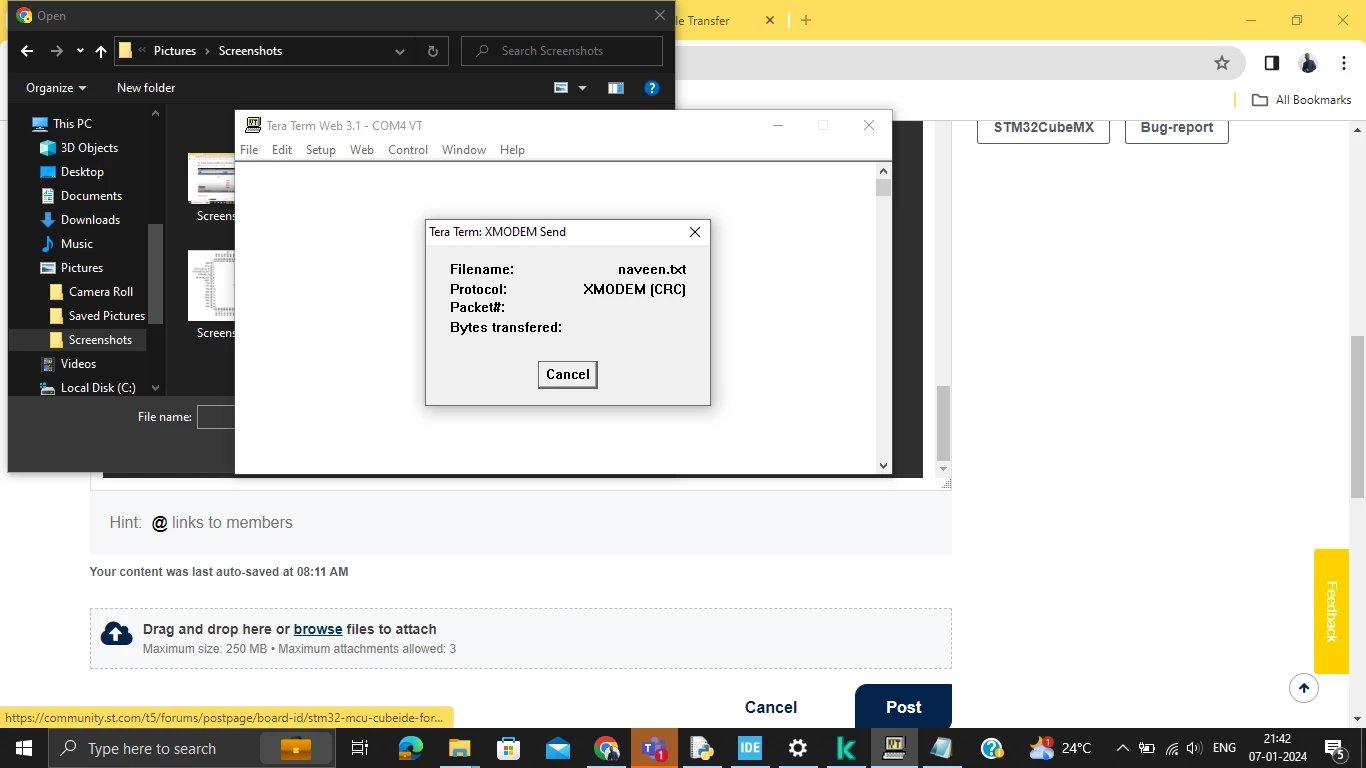Open Chrome side panel icon
This screenshot has width=1366, height=768.
pyautogui.click(x=1271, y=63)
